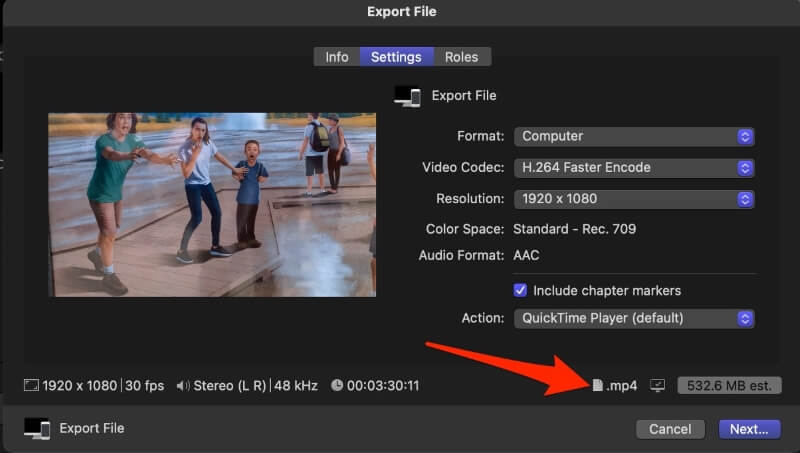Open the Action dropdown showing QuickTime Player
The width and height of the screenshot is (800, 453).
634,318
